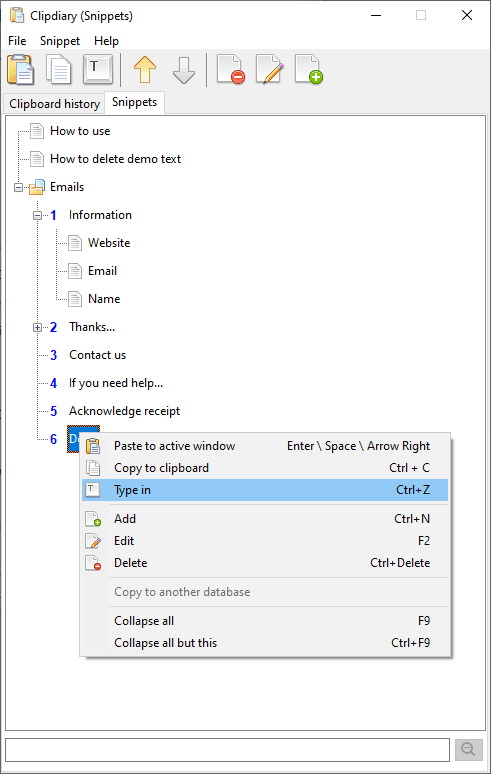Select the Name snippet
491x774 pixels.
pos(104,299)
